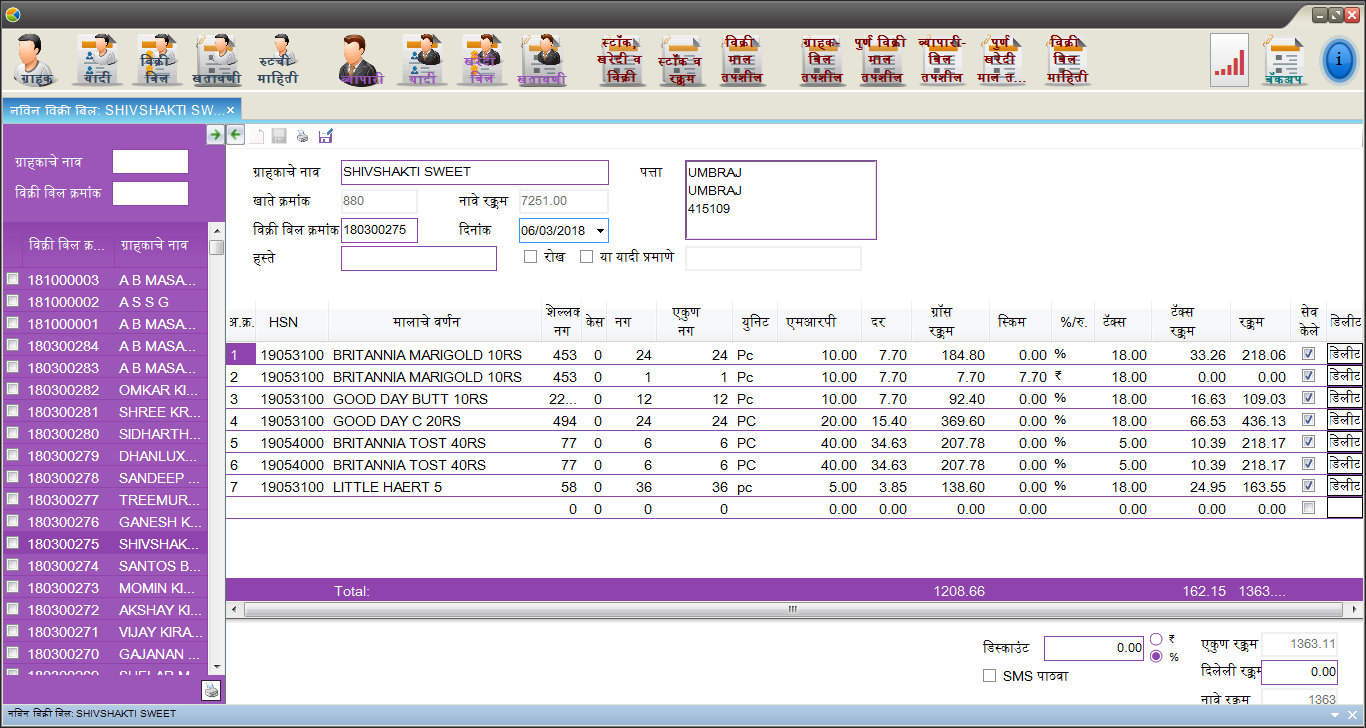Open the customer खतावणी ledger icon
This screenshot has width=1366, height=728.
point(217,60)
